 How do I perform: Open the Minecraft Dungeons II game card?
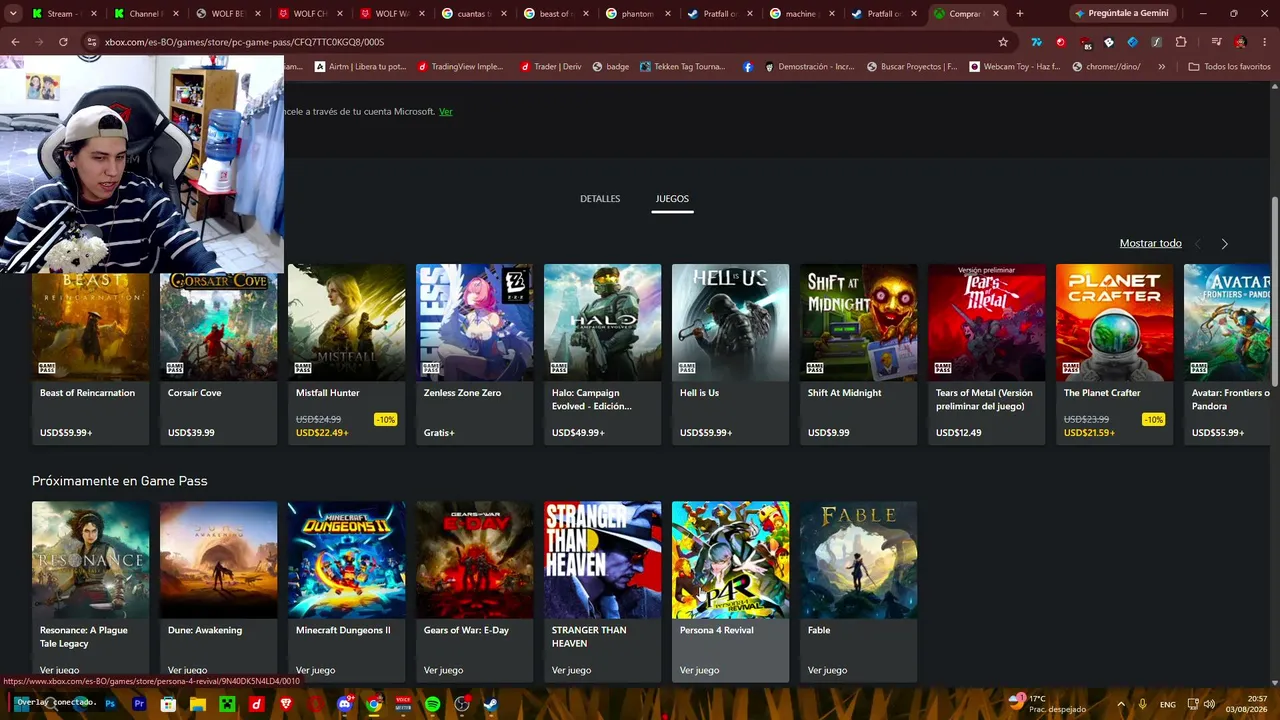(x=346, y=591)
